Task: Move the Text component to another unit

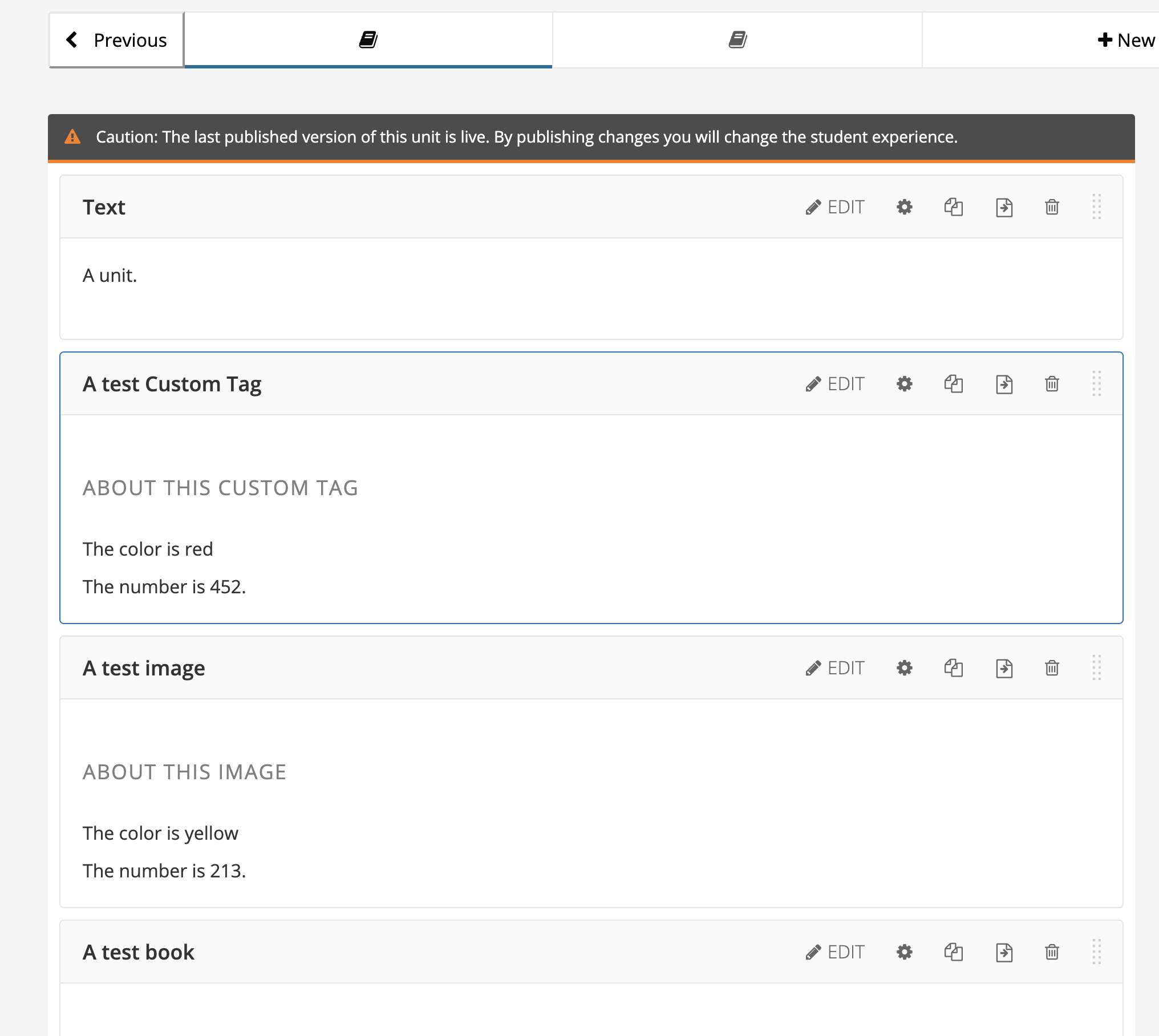Action: (1003, 207)
